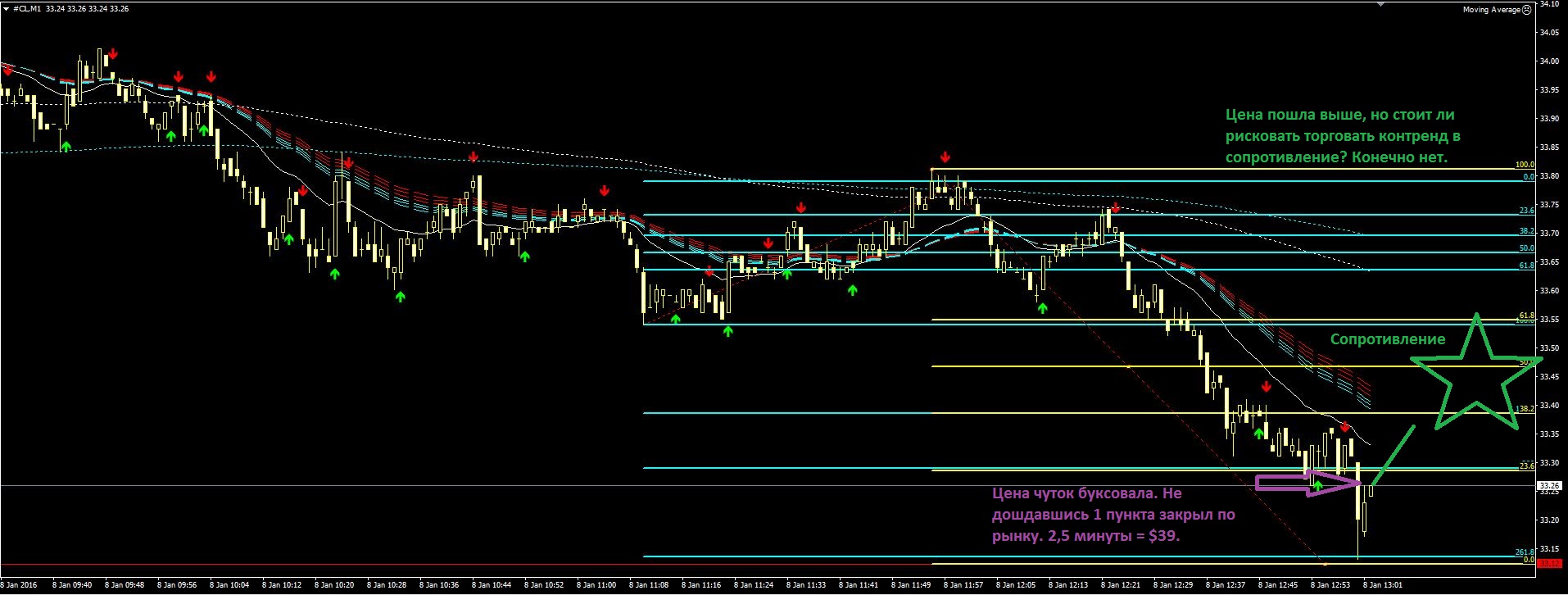This screenshot has height=595, width=1568.
Task: Open the one-click trading panel triangle
Action: (7, 8)
